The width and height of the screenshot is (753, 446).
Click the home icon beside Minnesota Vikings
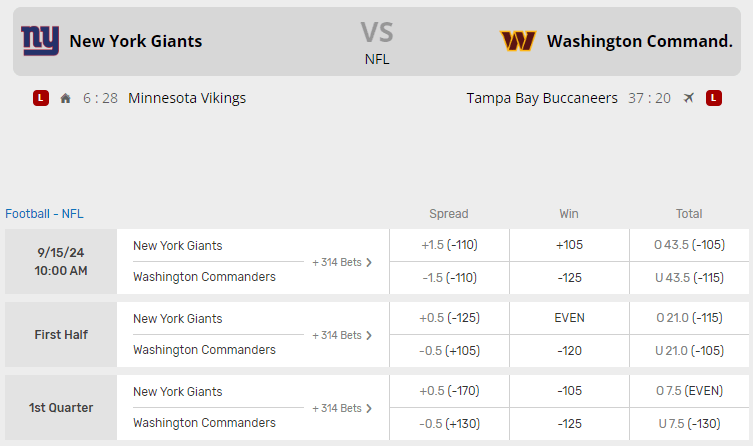(66, 98)
